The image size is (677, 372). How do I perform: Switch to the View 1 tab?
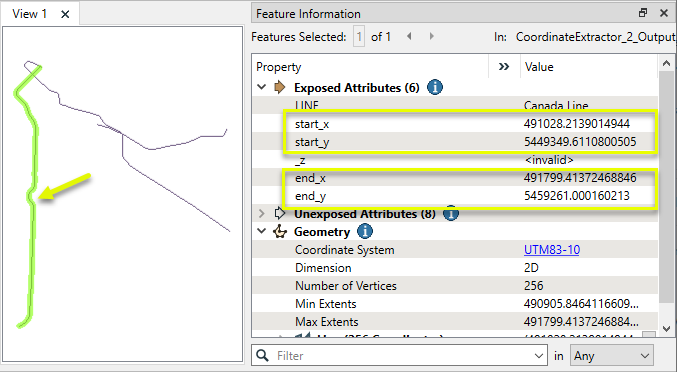point(29,14)
